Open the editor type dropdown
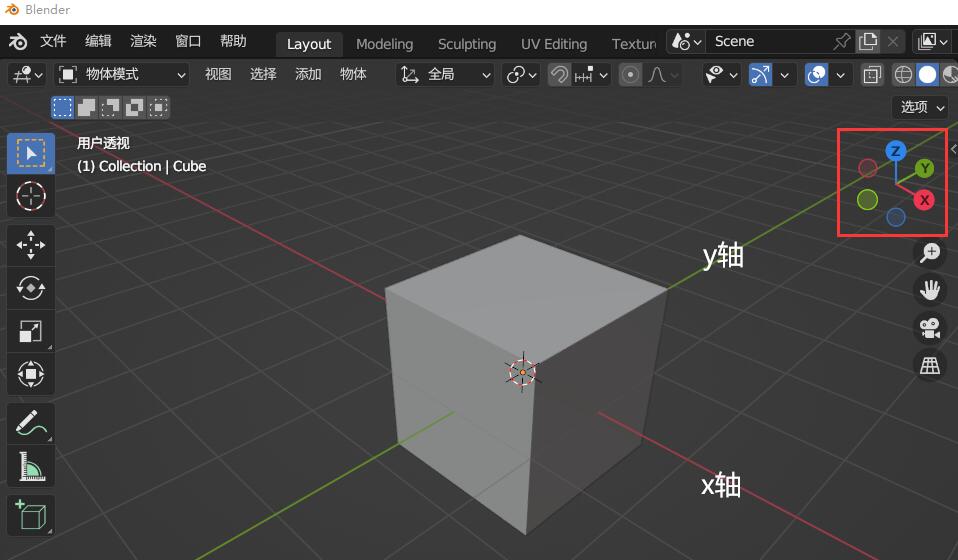The width and height of the screenshot is (958, 560). tap(27, 75)
